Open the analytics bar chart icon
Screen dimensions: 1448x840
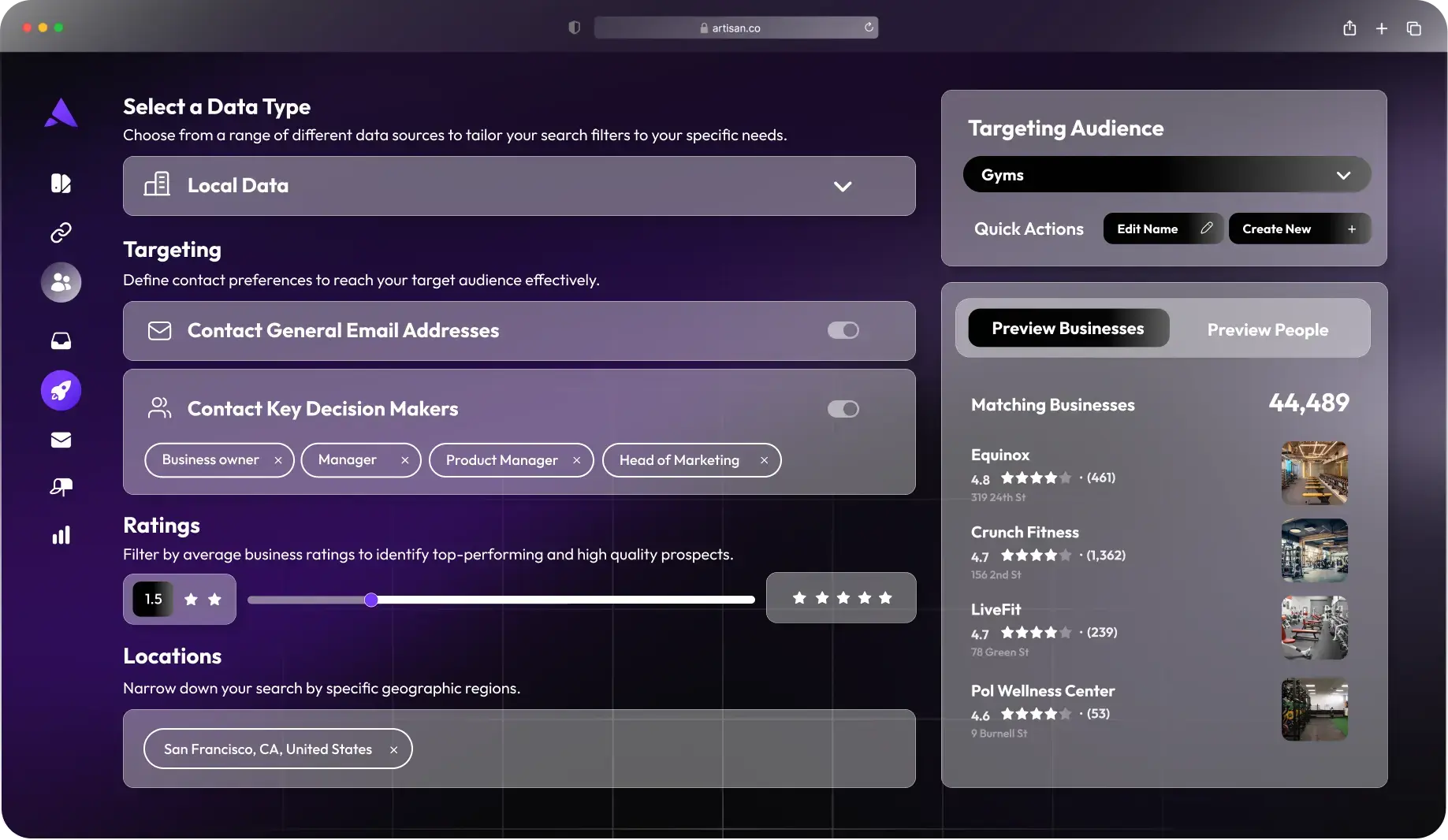click(x=61, y=535)
